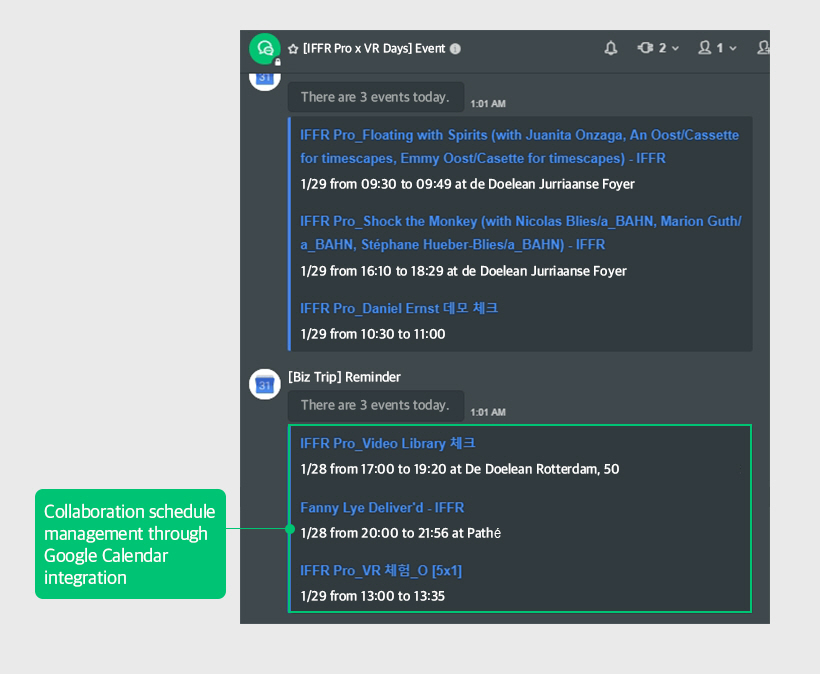Screen dimensions: 820x674
Task: Open the Fanny Lye Deliver'd - IFFR link
Action: point(382,507)
